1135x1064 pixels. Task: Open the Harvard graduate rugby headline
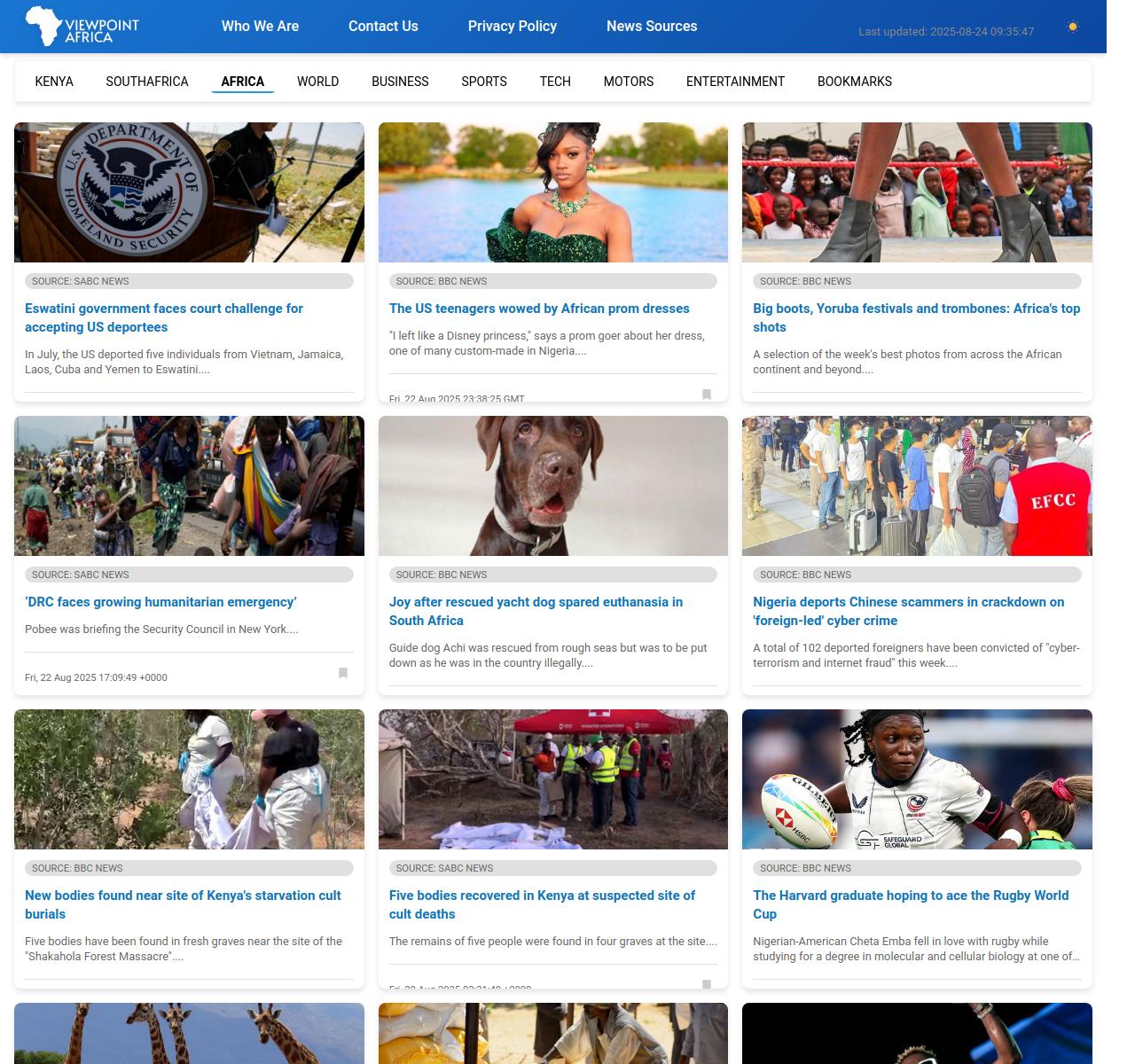(911, 904)
